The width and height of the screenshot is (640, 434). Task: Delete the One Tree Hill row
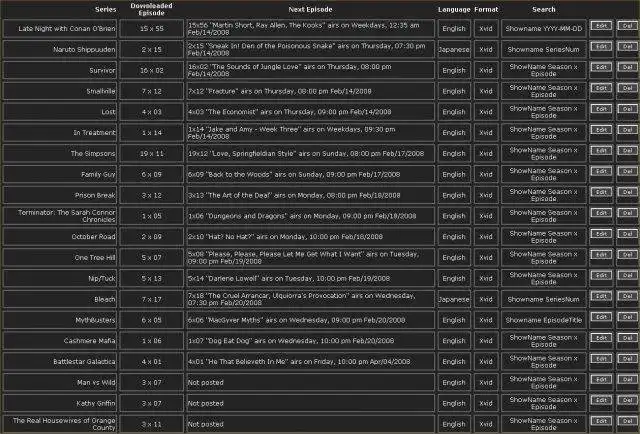point(627,254)
